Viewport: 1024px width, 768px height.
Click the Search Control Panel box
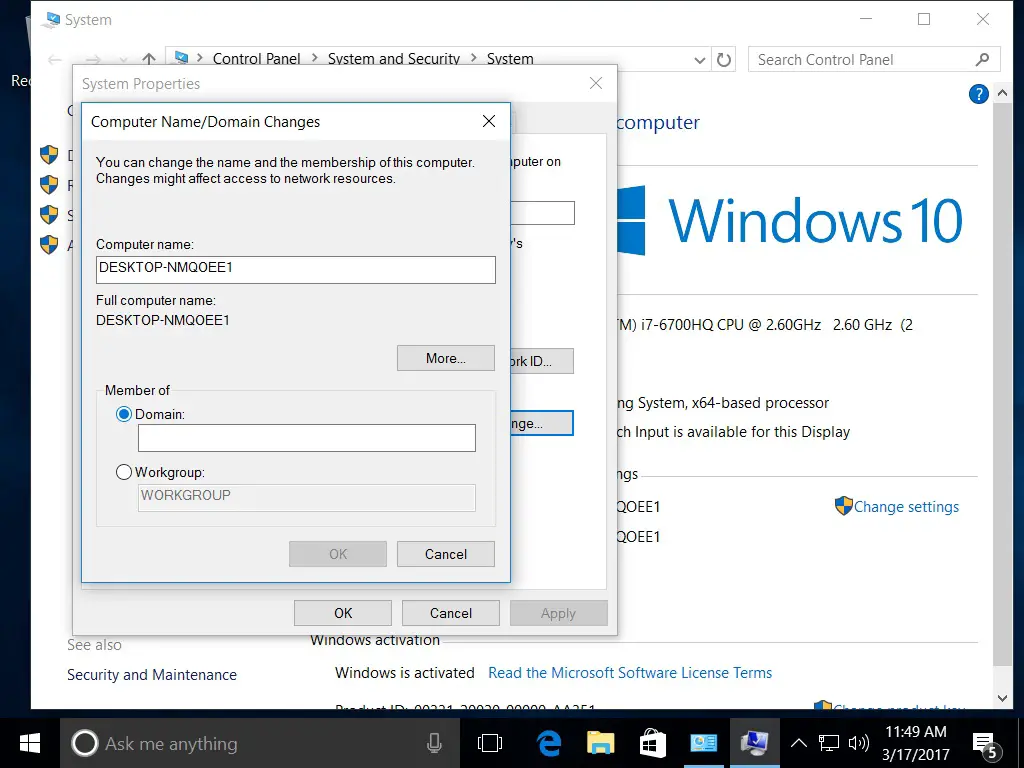(x=874, y=59)
